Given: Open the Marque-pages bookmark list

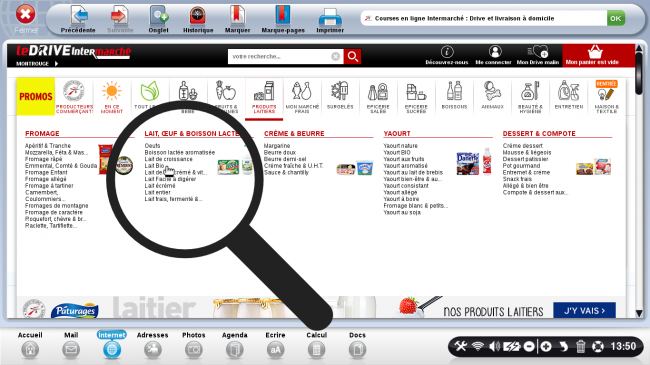Looking at the screenshot, I should [x=283, y=19].
